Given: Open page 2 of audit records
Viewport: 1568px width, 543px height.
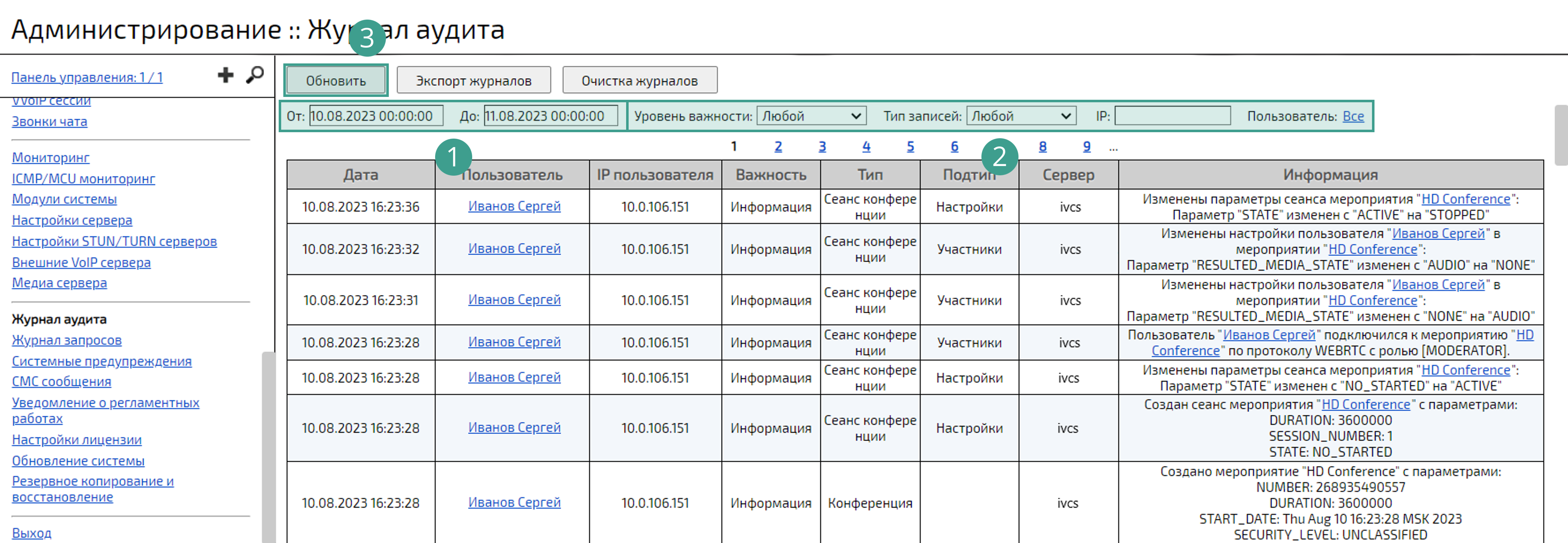Looking at the screenshot, I should click(x=778, y=146).
